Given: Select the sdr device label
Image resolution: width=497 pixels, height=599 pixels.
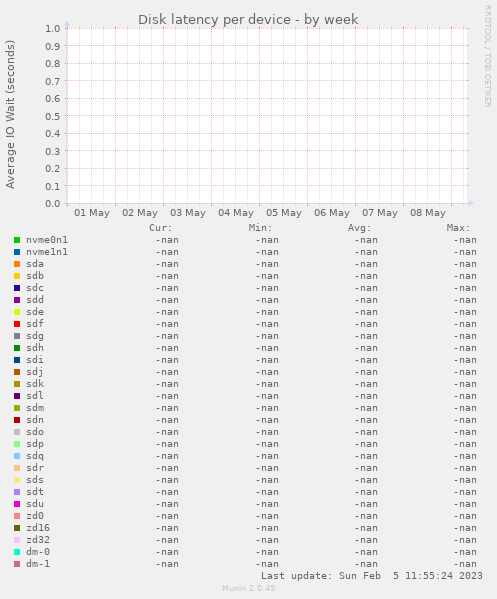Looking at the screenshot, I should coord(35,468).
